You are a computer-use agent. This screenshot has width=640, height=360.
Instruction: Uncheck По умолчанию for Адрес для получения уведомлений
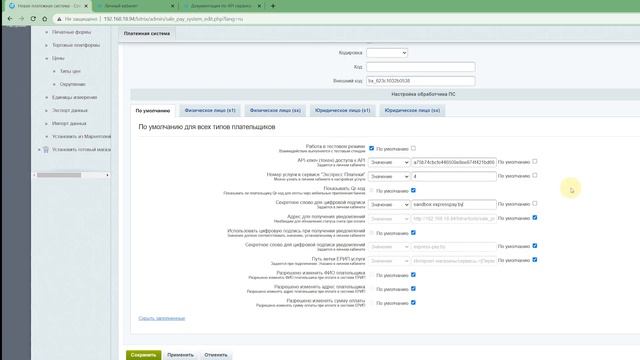click(x=535, y=218)
